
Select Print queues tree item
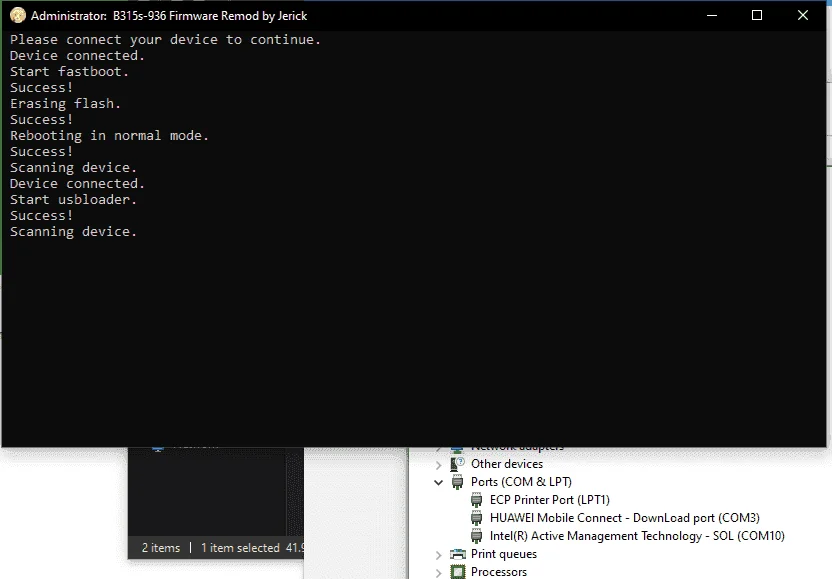coord(504,554)
